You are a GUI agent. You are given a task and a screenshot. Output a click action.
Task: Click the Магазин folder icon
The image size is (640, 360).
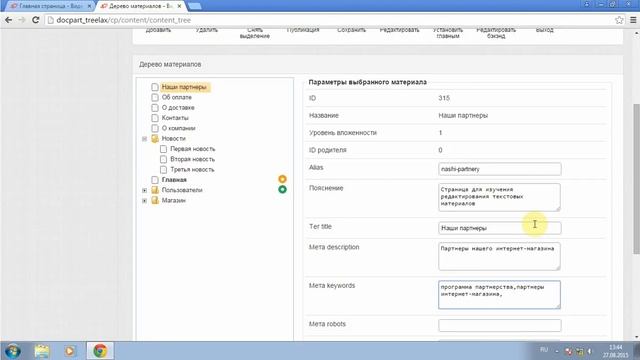155,200
